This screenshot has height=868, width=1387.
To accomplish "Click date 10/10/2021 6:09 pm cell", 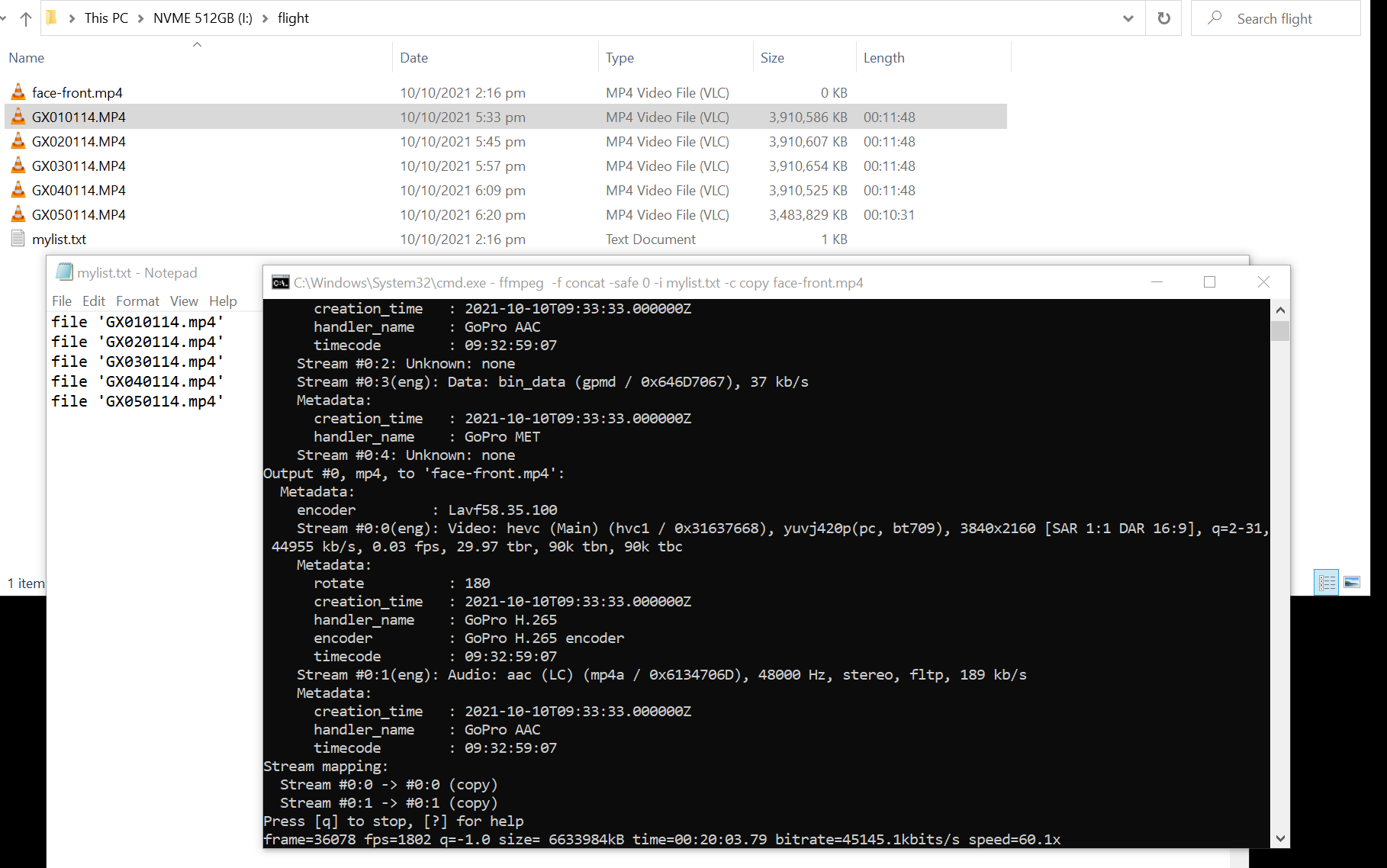I will [462, 190].
